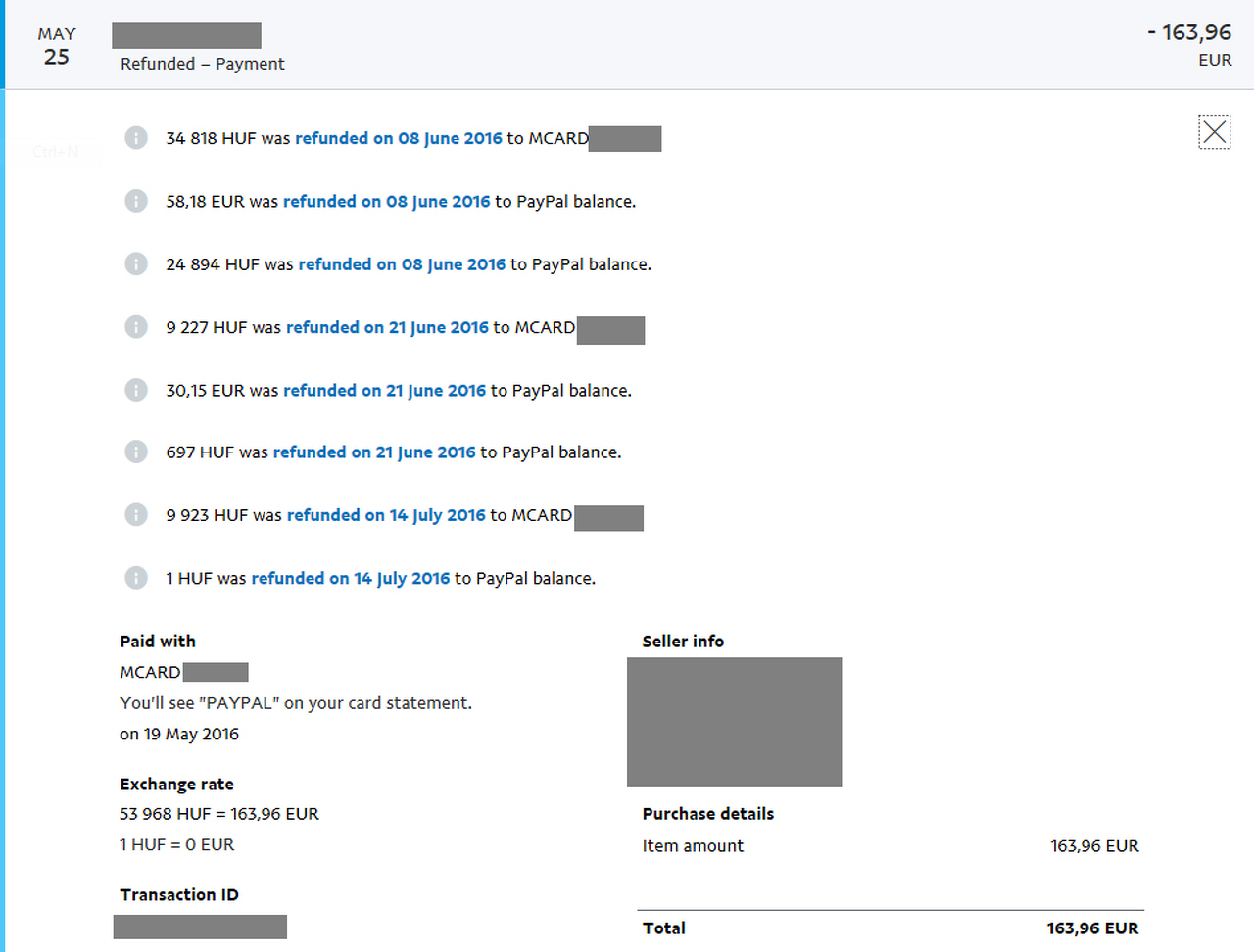Open the 697 HUF refund link
Screen dimensions: 1254x952
tap(373, 452)
